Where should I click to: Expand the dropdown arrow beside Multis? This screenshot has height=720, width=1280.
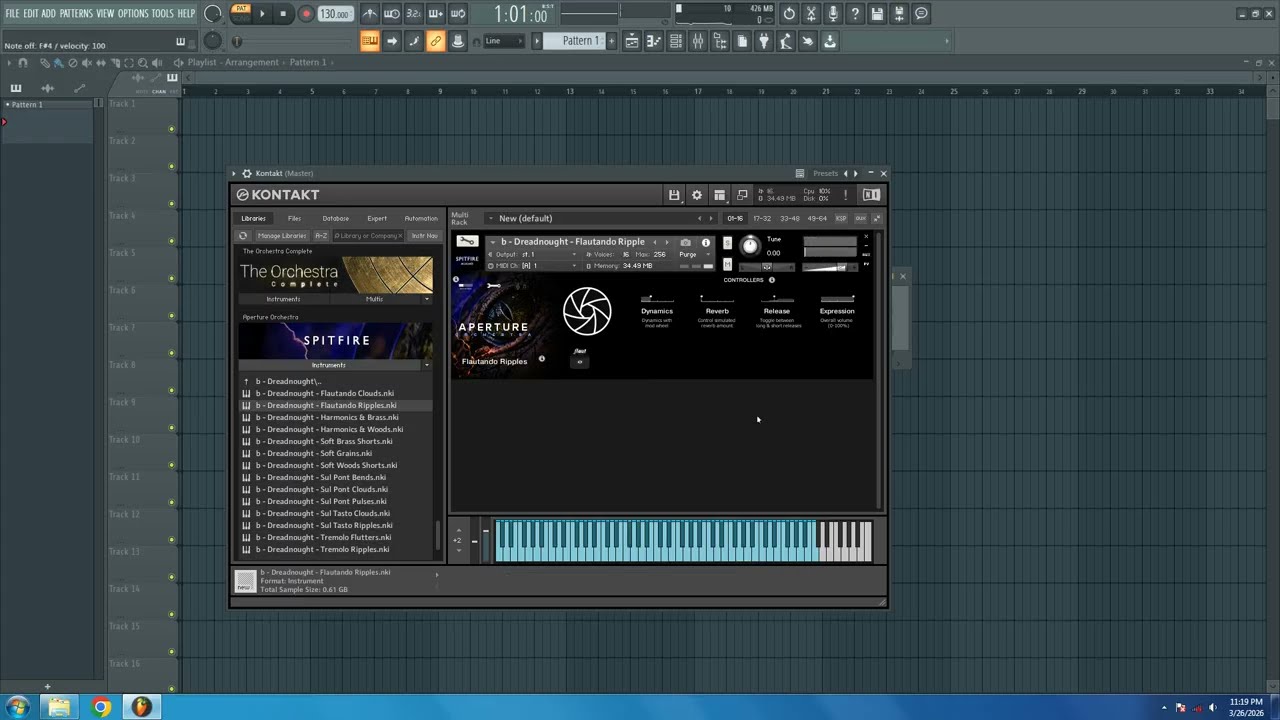427,299
